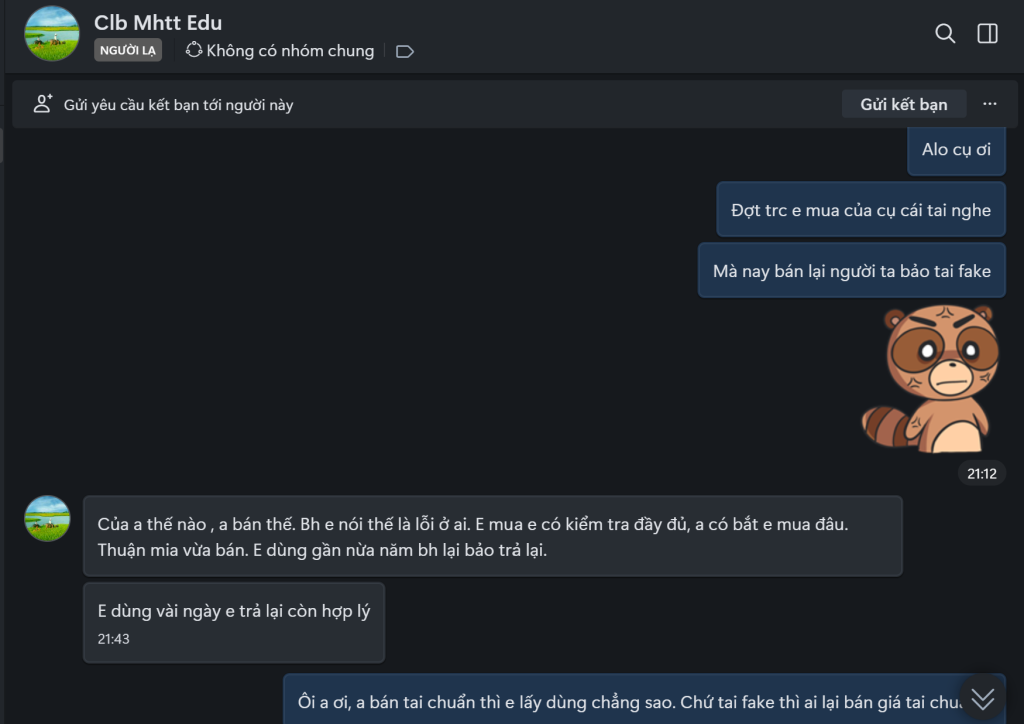Click the add friend person icon

(43, 104)
